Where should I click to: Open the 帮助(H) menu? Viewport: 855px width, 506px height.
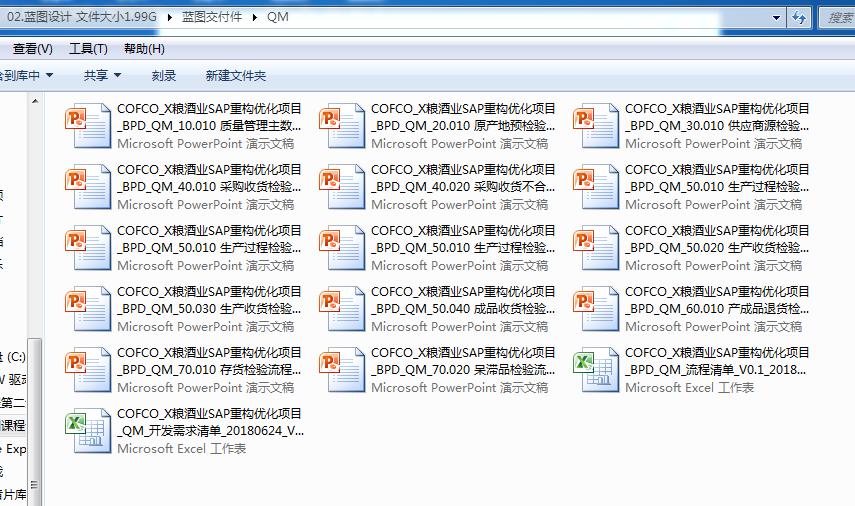point(144,49)
